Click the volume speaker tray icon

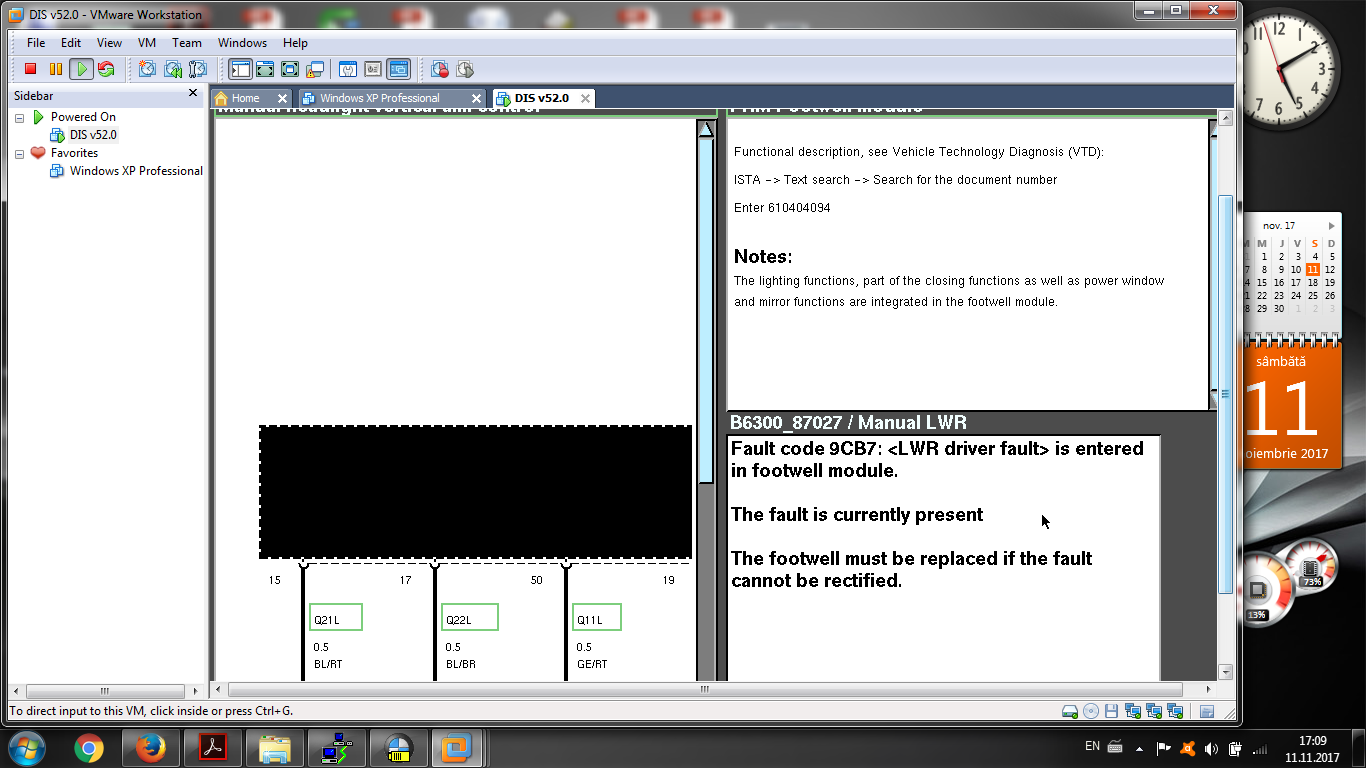[x=1212, y=747]
